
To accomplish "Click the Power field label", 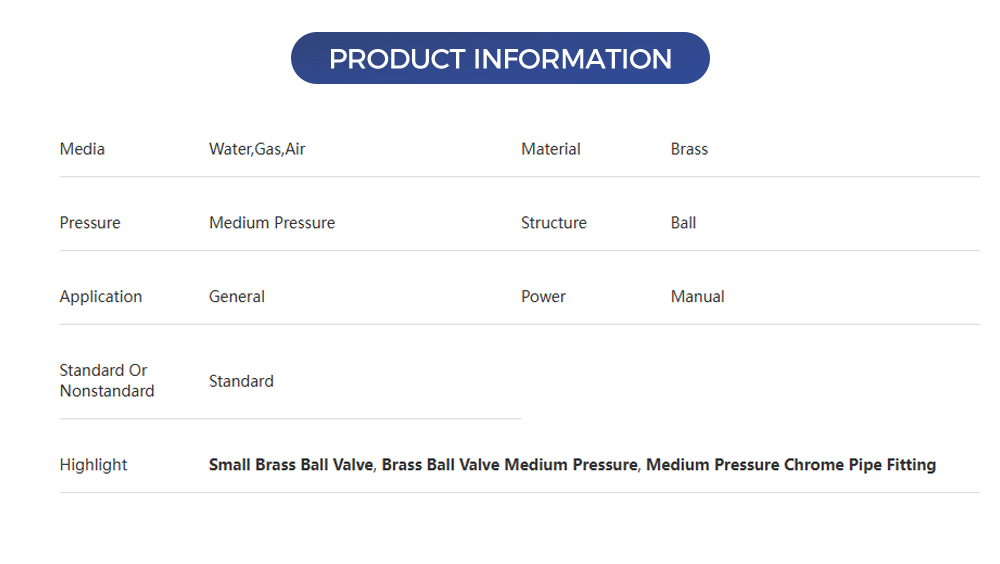I will tap(543, 297).
